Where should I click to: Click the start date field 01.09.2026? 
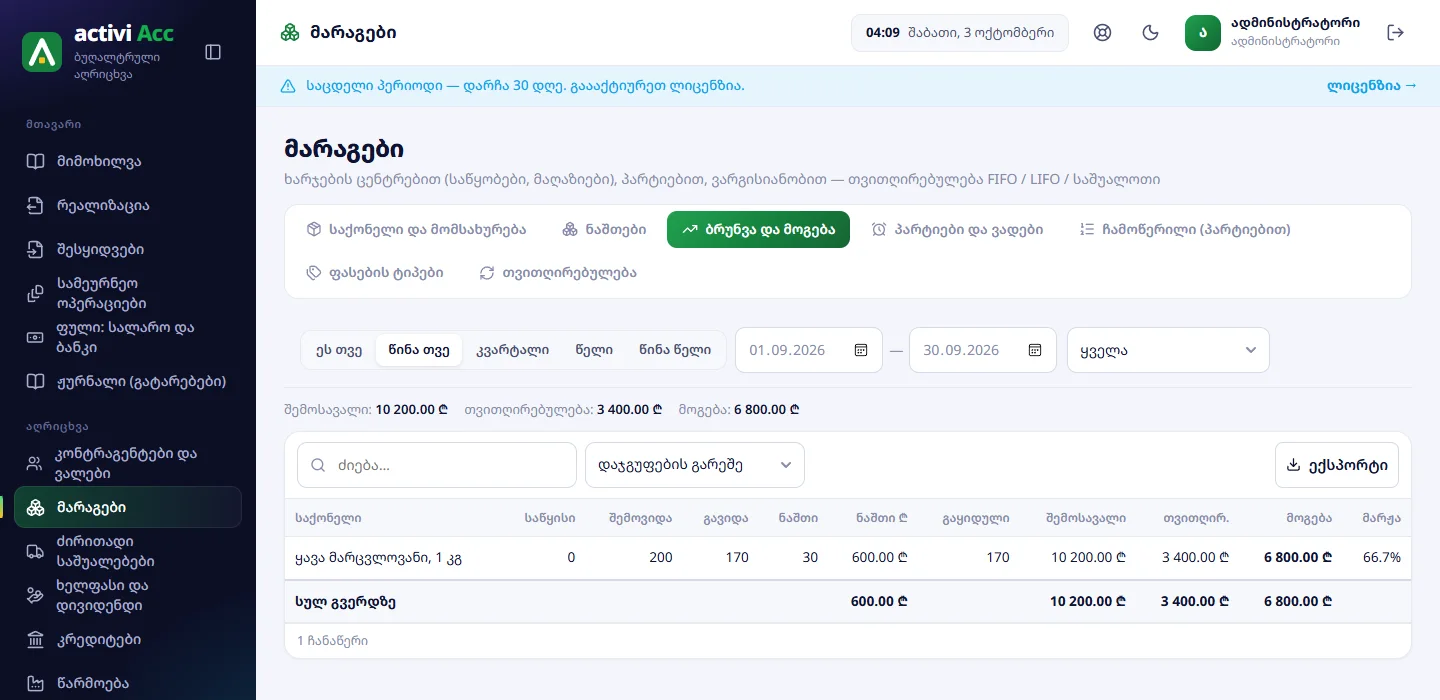tap(809, 350)
